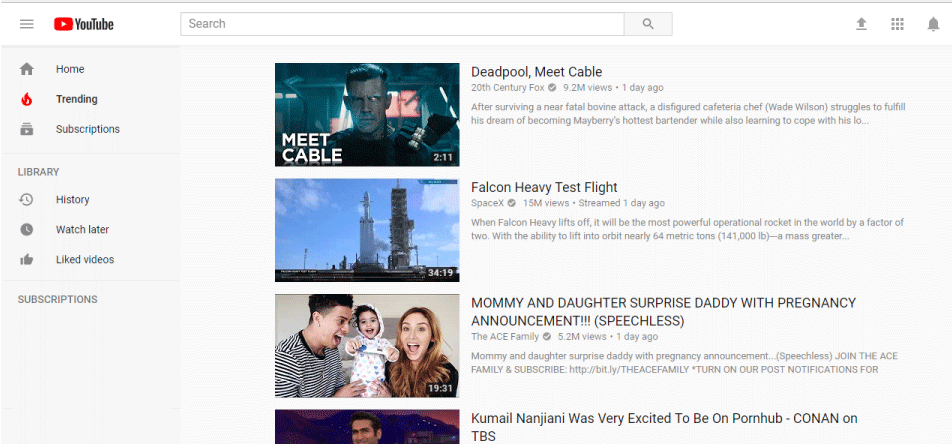Click the upload video icon
Screen dimensions: 952x444
861,24
